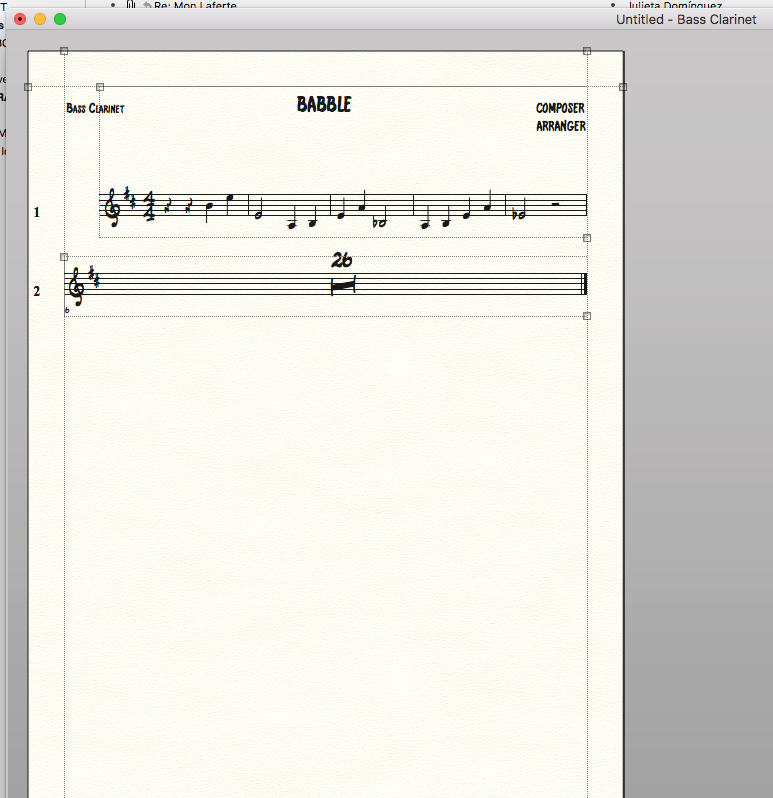773x798 pixels.
Task: Click the green zoom window button
Action: point(60,19)
